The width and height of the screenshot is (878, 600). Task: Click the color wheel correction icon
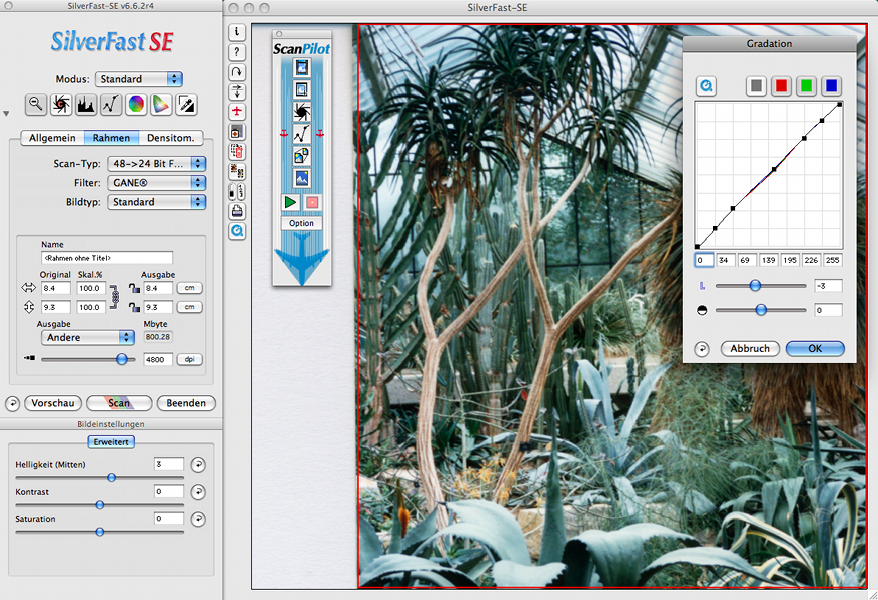pos(136,104)
